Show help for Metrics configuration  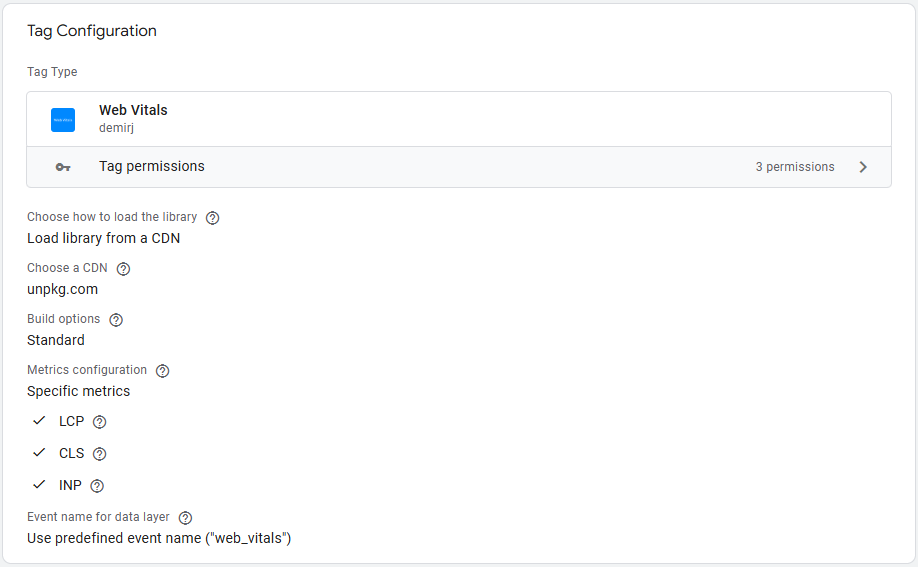(162, 371)
